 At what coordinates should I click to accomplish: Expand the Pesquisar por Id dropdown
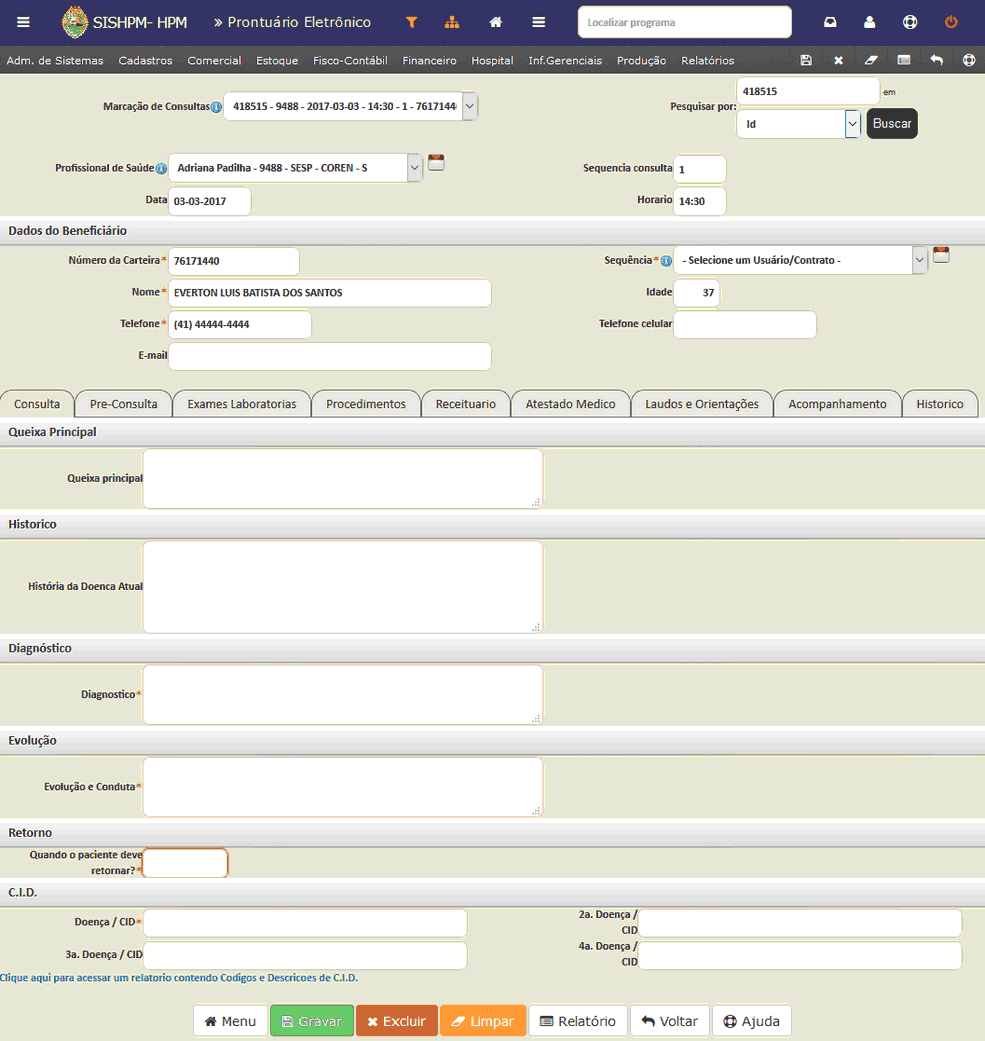852,123
